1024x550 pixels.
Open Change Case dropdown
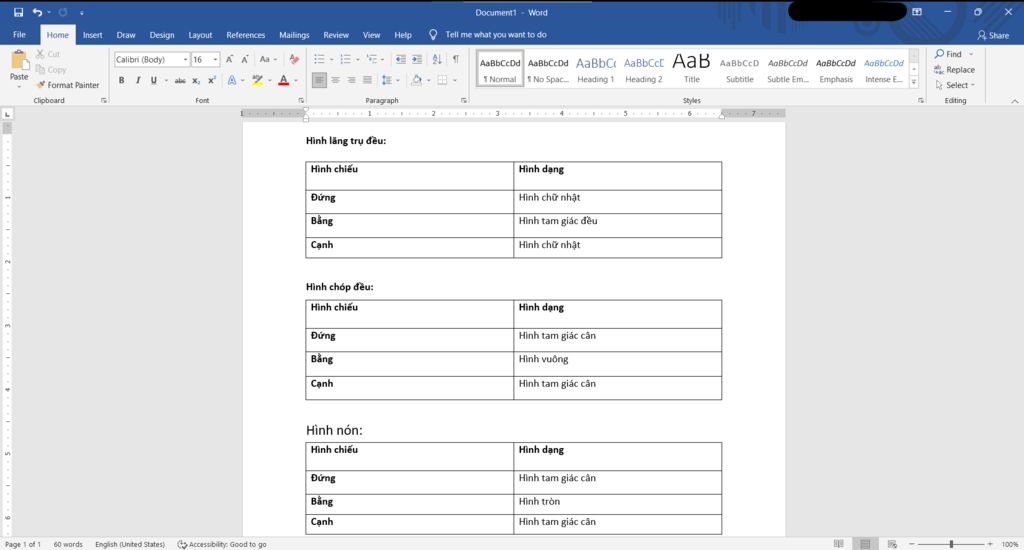(268, 59)
